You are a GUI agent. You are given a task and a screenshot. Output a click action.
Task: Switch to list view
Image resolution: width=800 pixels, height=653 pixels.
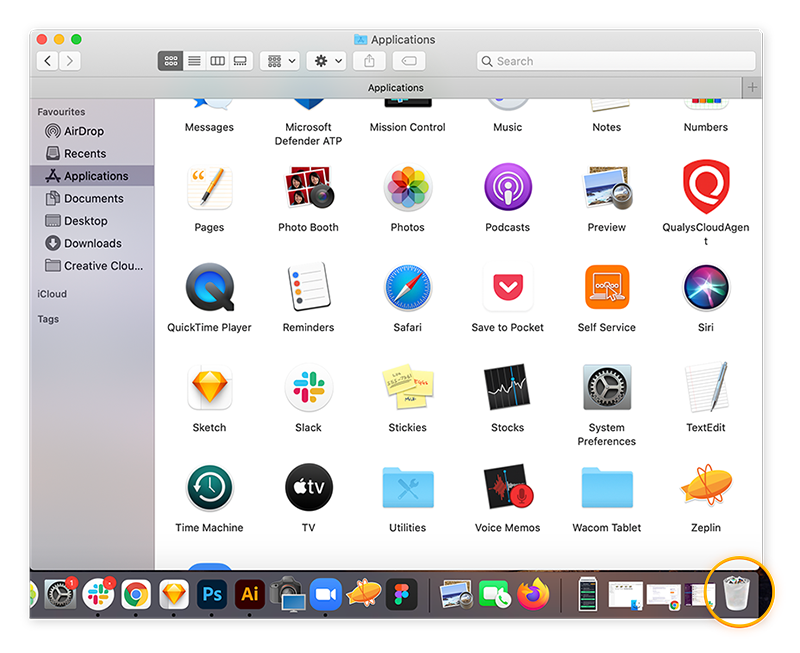(x=194, y=60)
